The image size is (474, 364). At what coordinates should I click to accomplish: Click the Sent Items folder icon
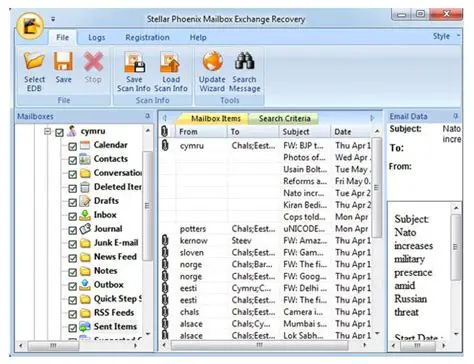pyautogui.click(x=85, y=327)
